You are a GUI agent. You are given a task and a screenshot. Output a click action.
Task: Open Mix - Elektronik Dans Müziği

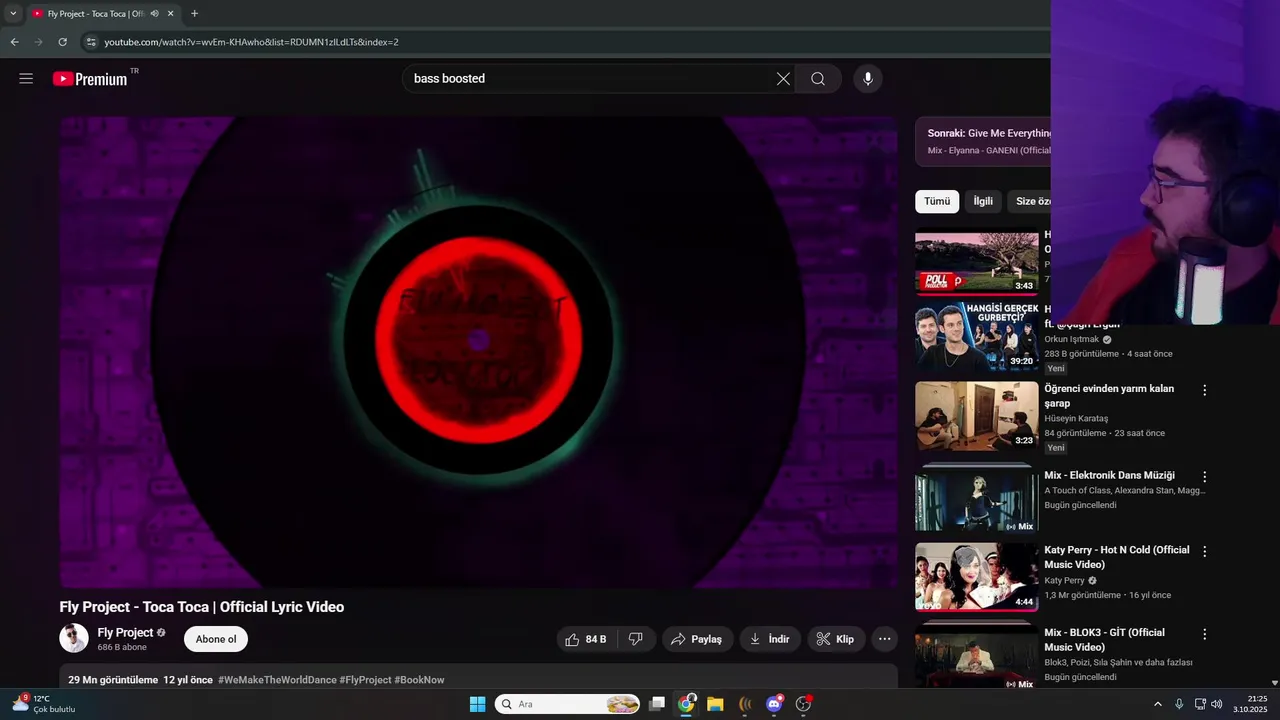pyautogui.click(x=1109, y=476)
